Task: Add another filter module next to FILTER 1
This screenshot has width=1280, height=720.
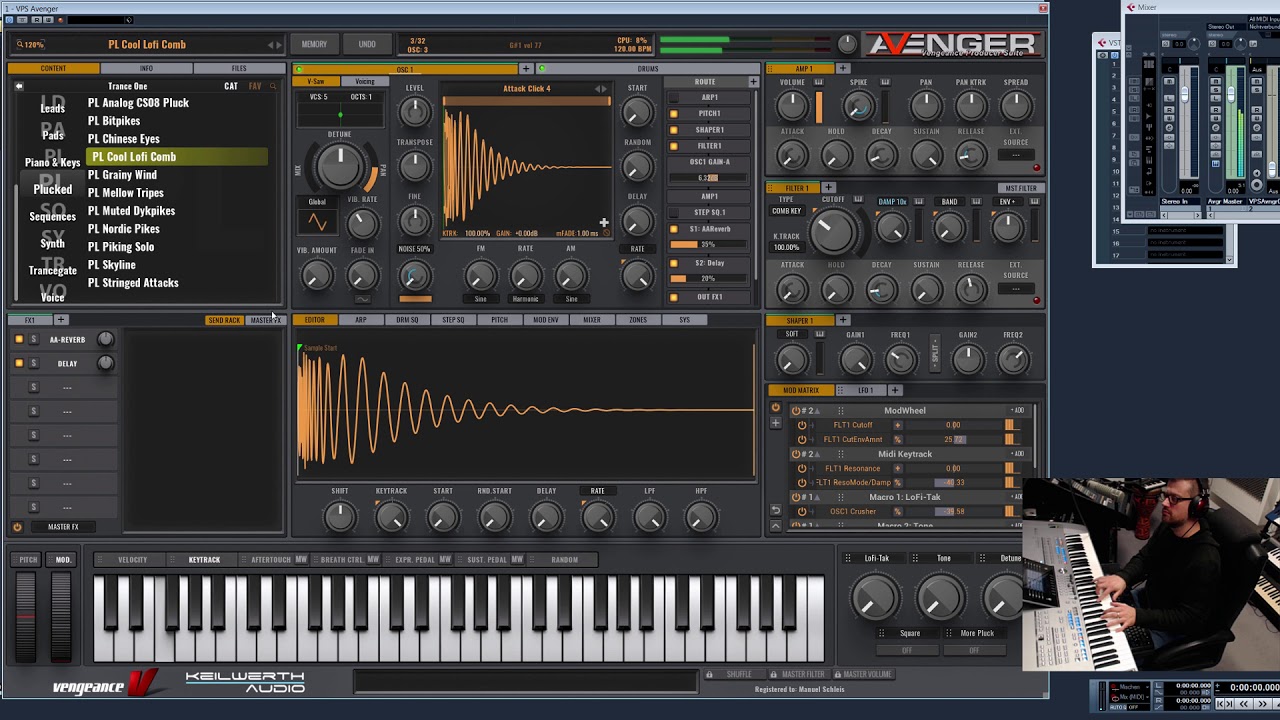Action: pyautogui.click(x=828, y=188)
